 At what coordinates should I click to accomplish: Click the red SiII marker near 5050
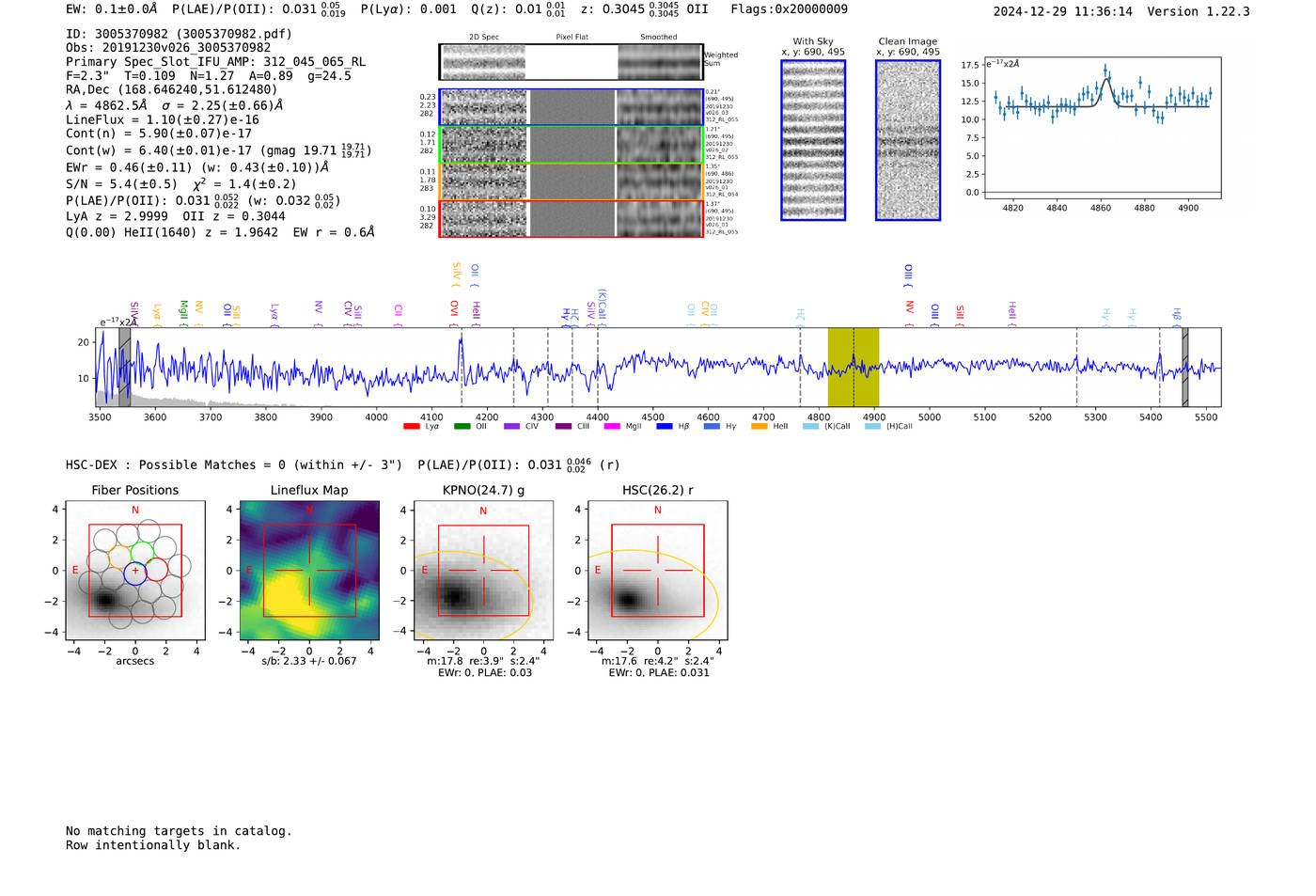(960, 315)
